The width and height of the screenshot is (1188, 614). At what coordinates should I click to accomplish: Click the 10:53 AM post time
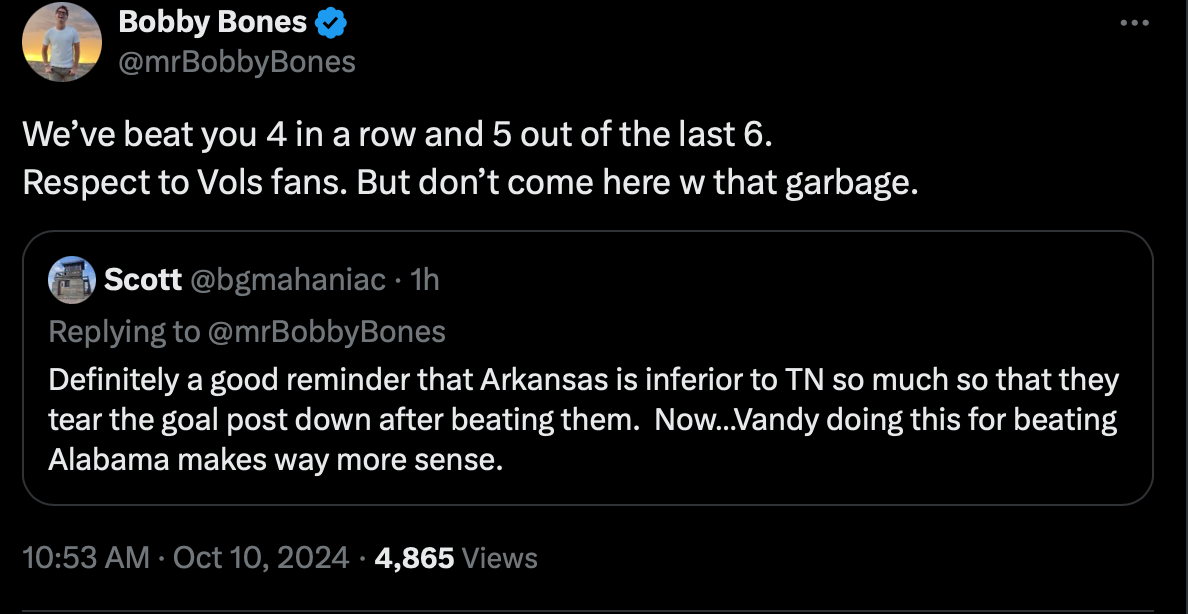point(84,557)
